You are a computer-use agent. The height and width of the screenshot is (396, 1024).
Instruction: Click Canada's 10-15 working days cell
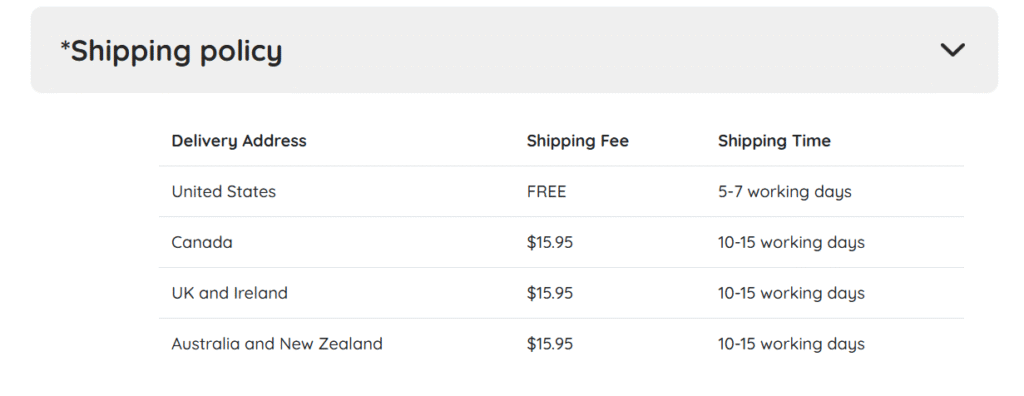point(792,243)
